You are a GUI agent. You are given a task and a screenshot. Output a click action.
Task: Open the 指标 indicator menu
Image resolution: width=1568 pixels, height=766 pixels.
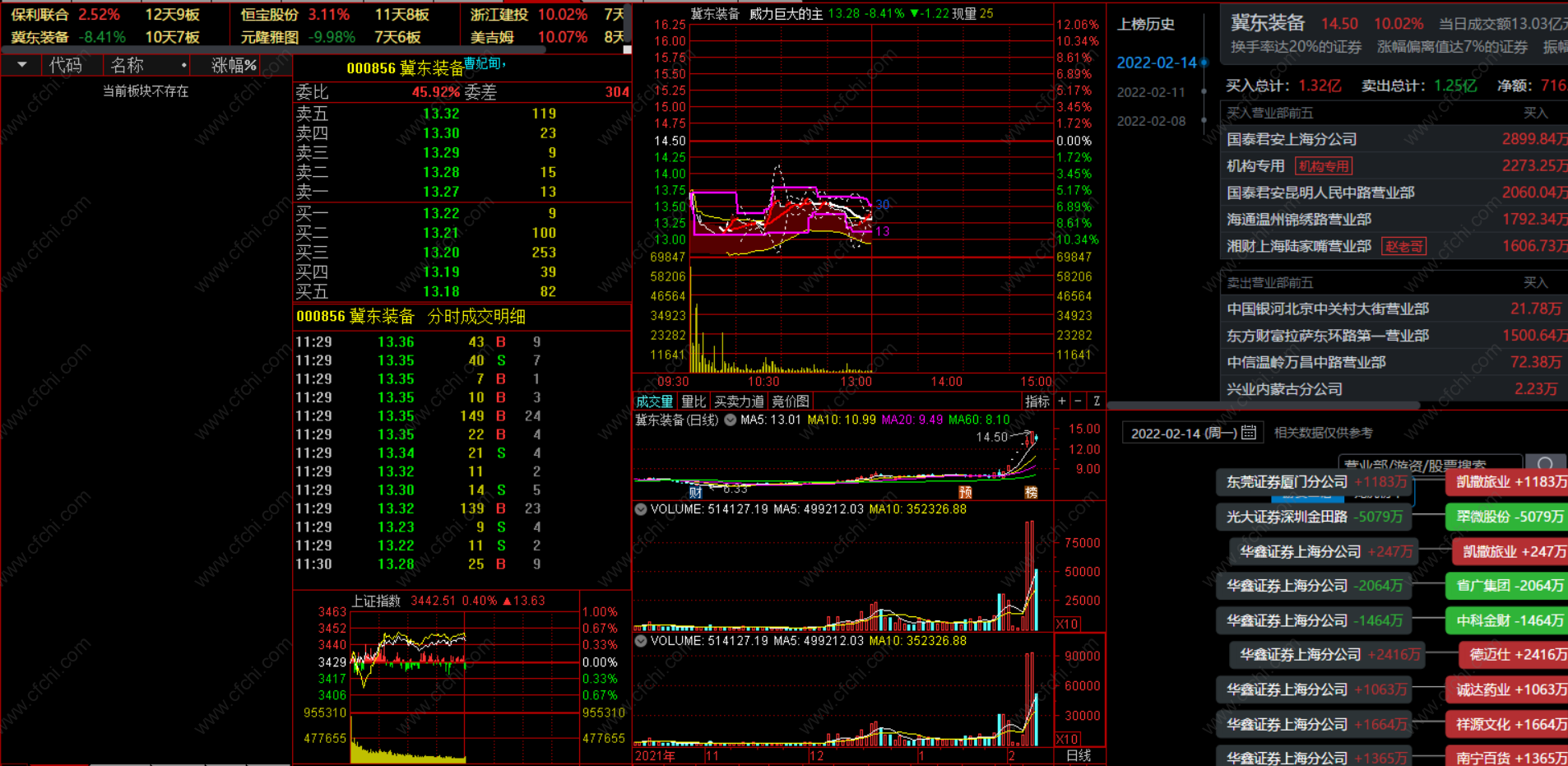[1037, 402]
